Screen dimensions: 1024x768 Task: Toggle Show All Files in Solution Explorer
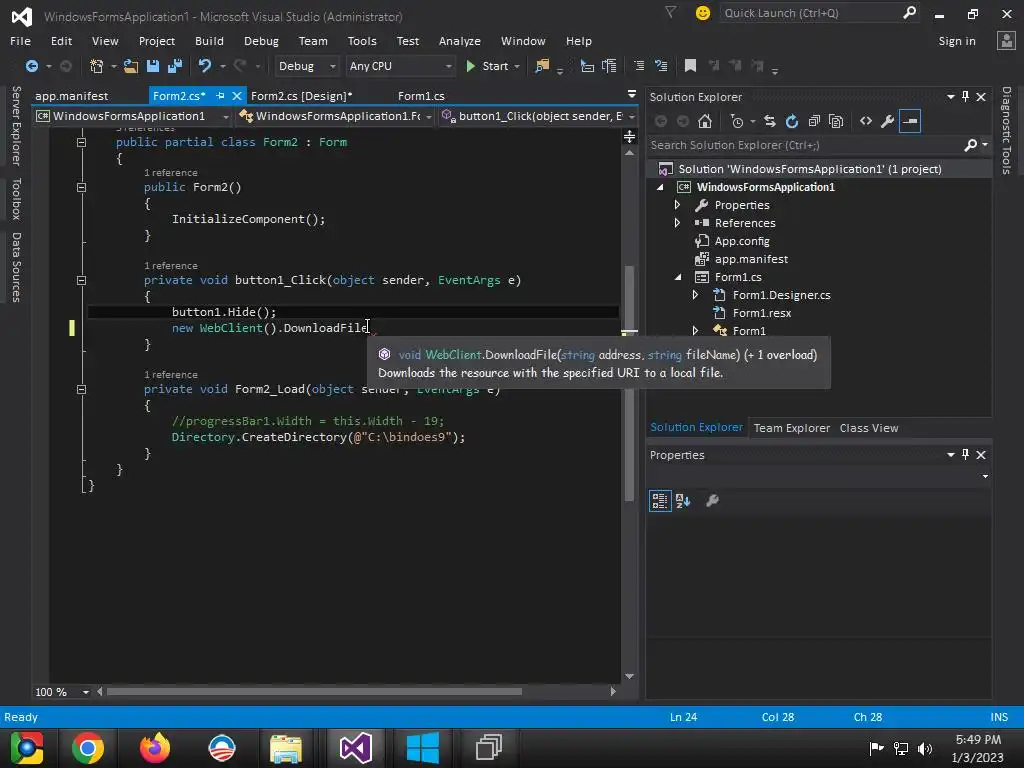click(836, 121)
